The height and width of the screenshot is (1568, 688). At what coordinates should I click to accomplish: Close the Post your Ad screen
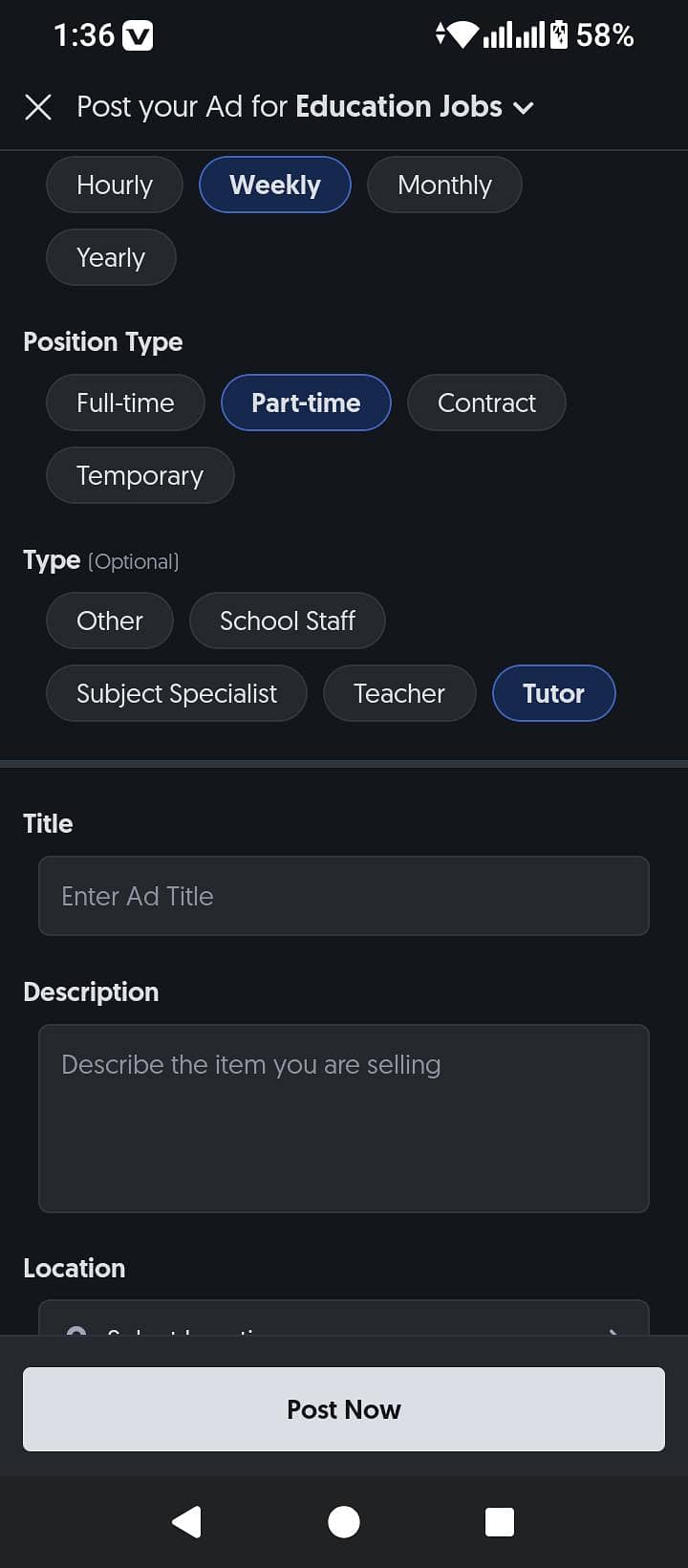pos(38,107)
